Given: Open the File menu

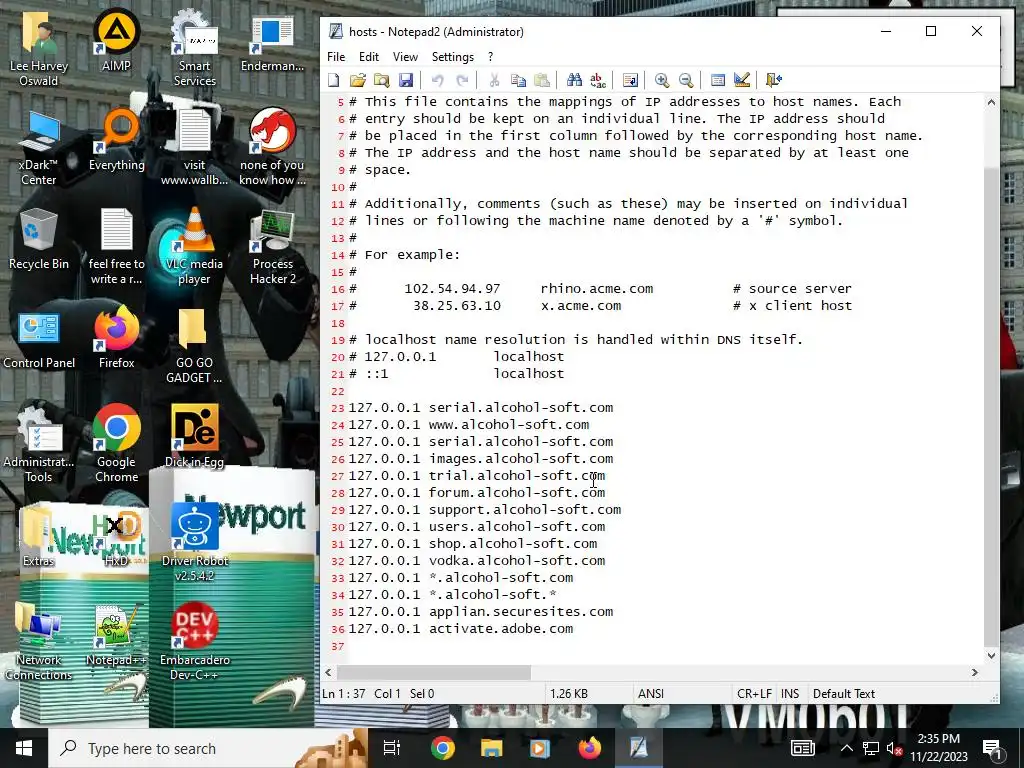Looking at the screenshot, I should (x=336, y=57).
